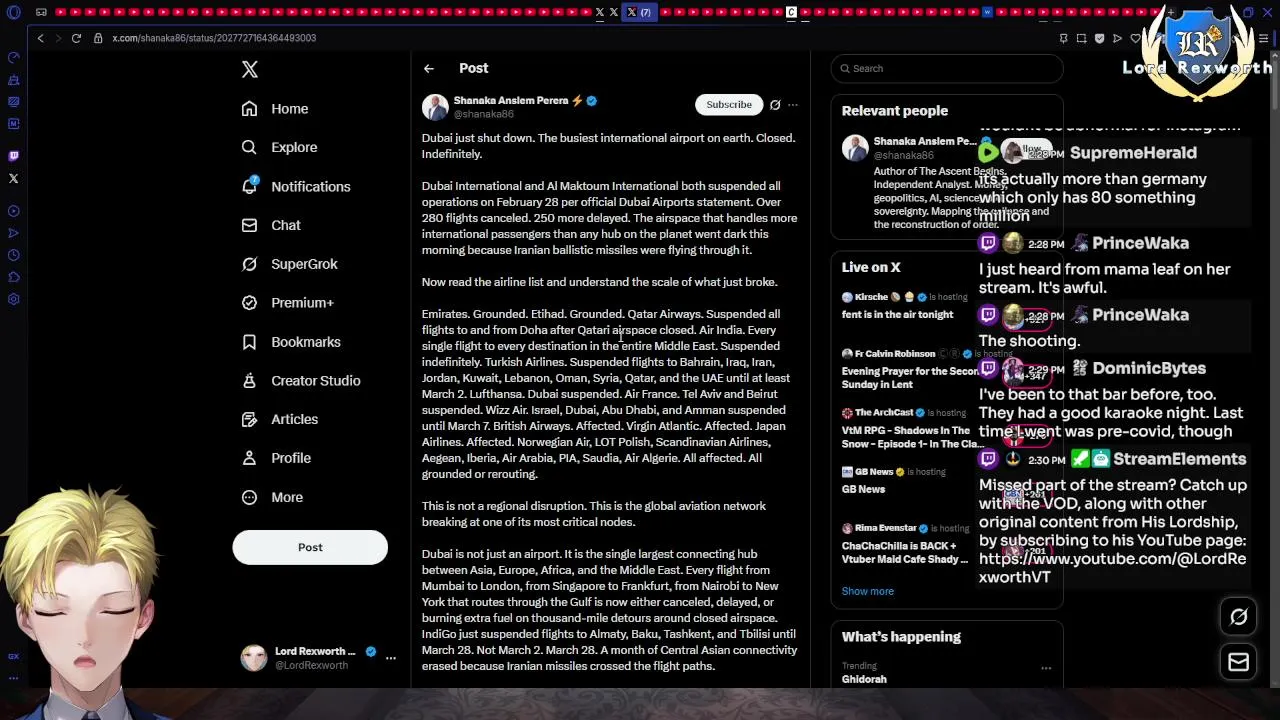
Task: Open Explore page
Action: click(279, 147)
